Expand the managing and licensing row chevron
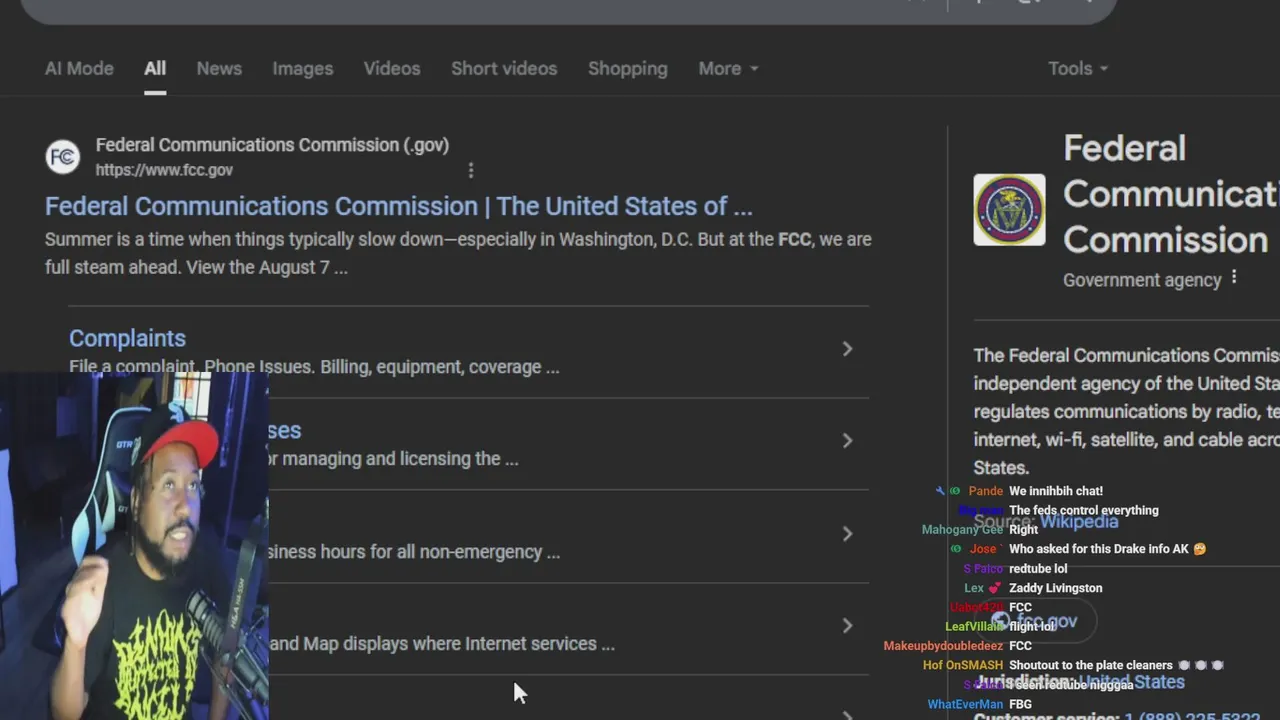This screenshot has width=1280, height=720. pos(847,441)
